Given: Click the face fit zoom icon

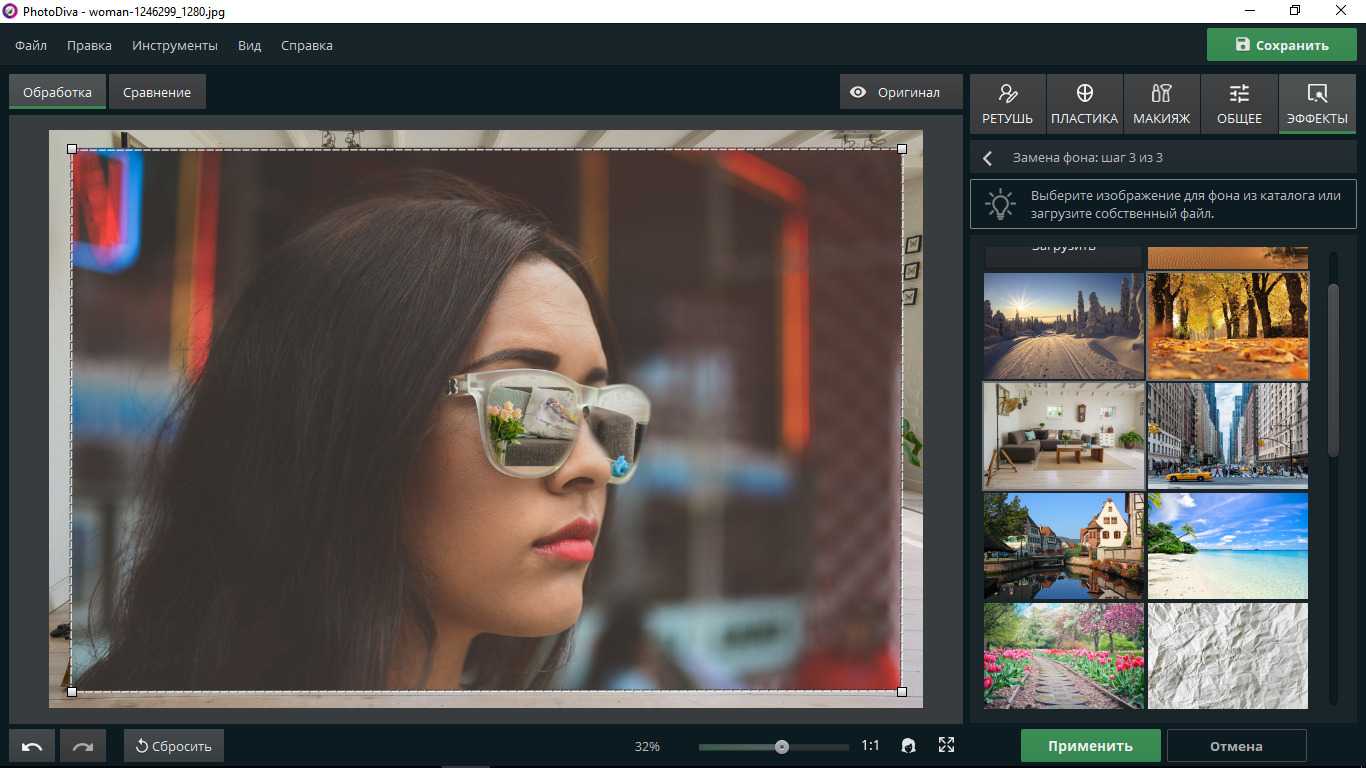Looking at the screenshot, I should [908, 745].
